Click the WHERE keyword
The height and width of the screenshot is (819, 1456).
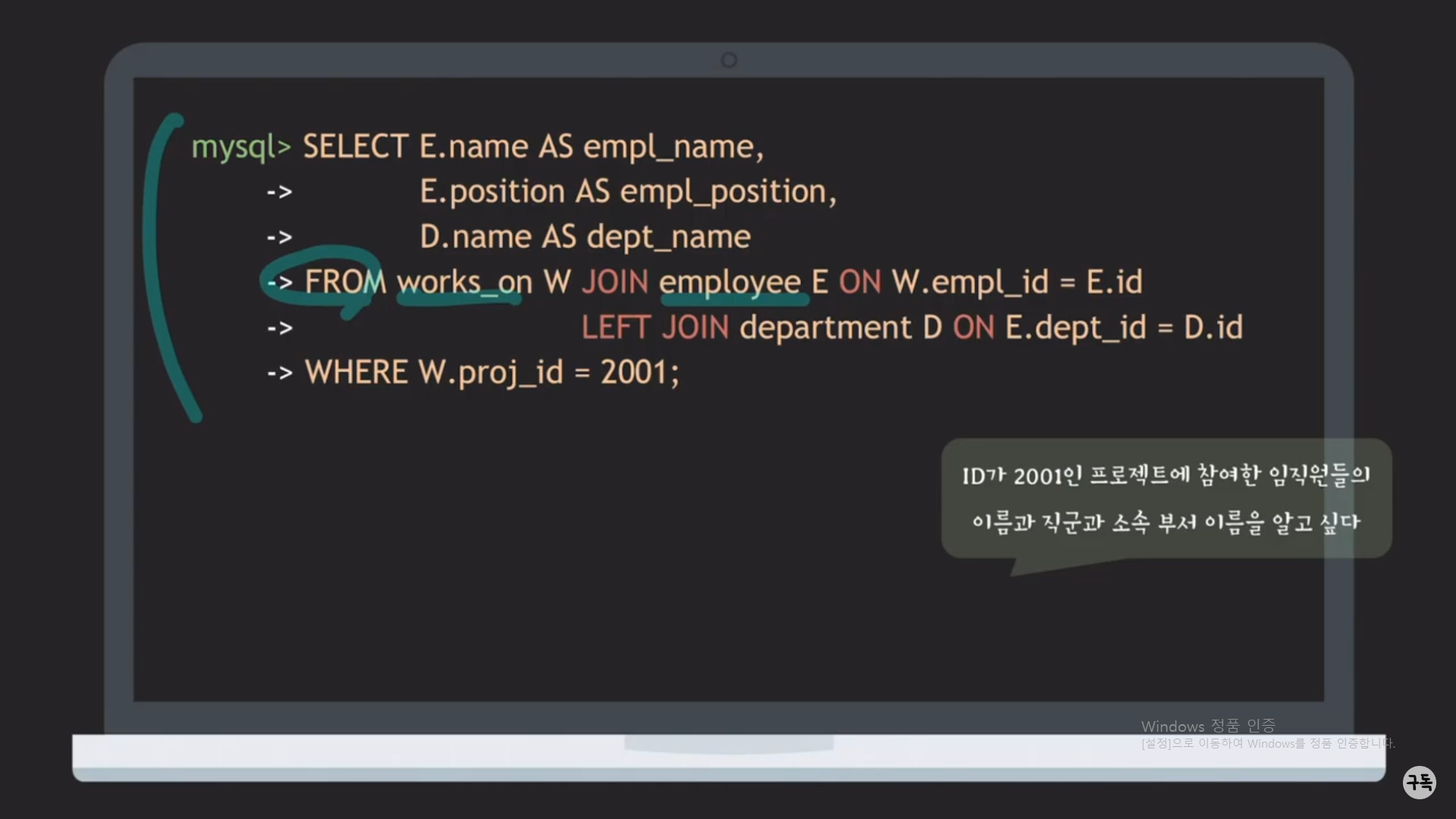click(356, 372)
